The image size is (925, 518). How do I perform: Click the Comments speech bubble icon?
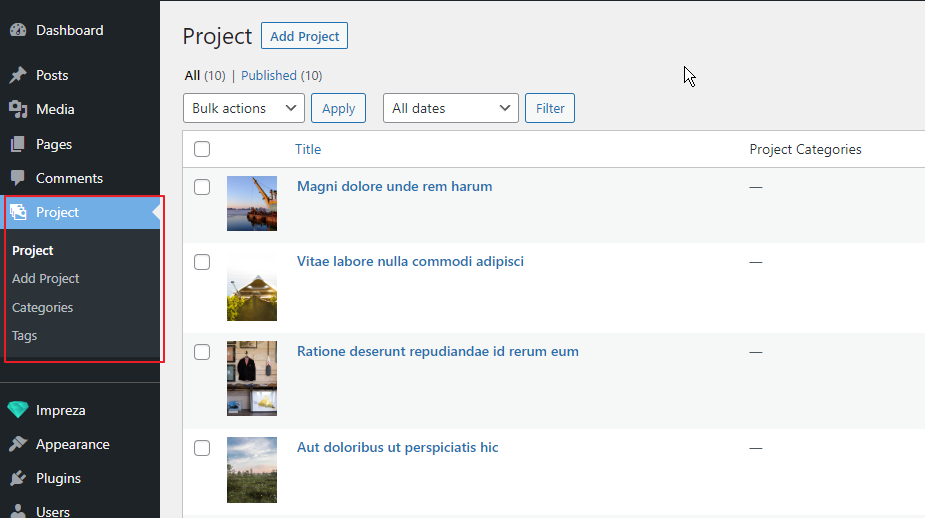[x=18, y=178]
